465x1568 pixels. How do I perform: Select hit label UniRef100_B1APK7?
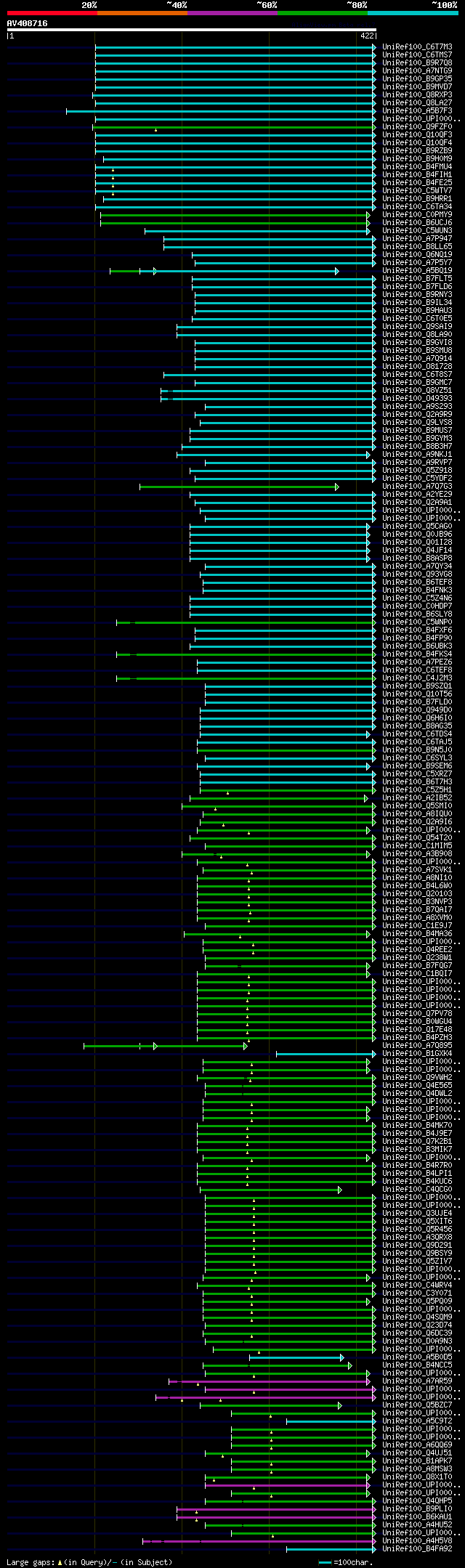coord(417,1461)
